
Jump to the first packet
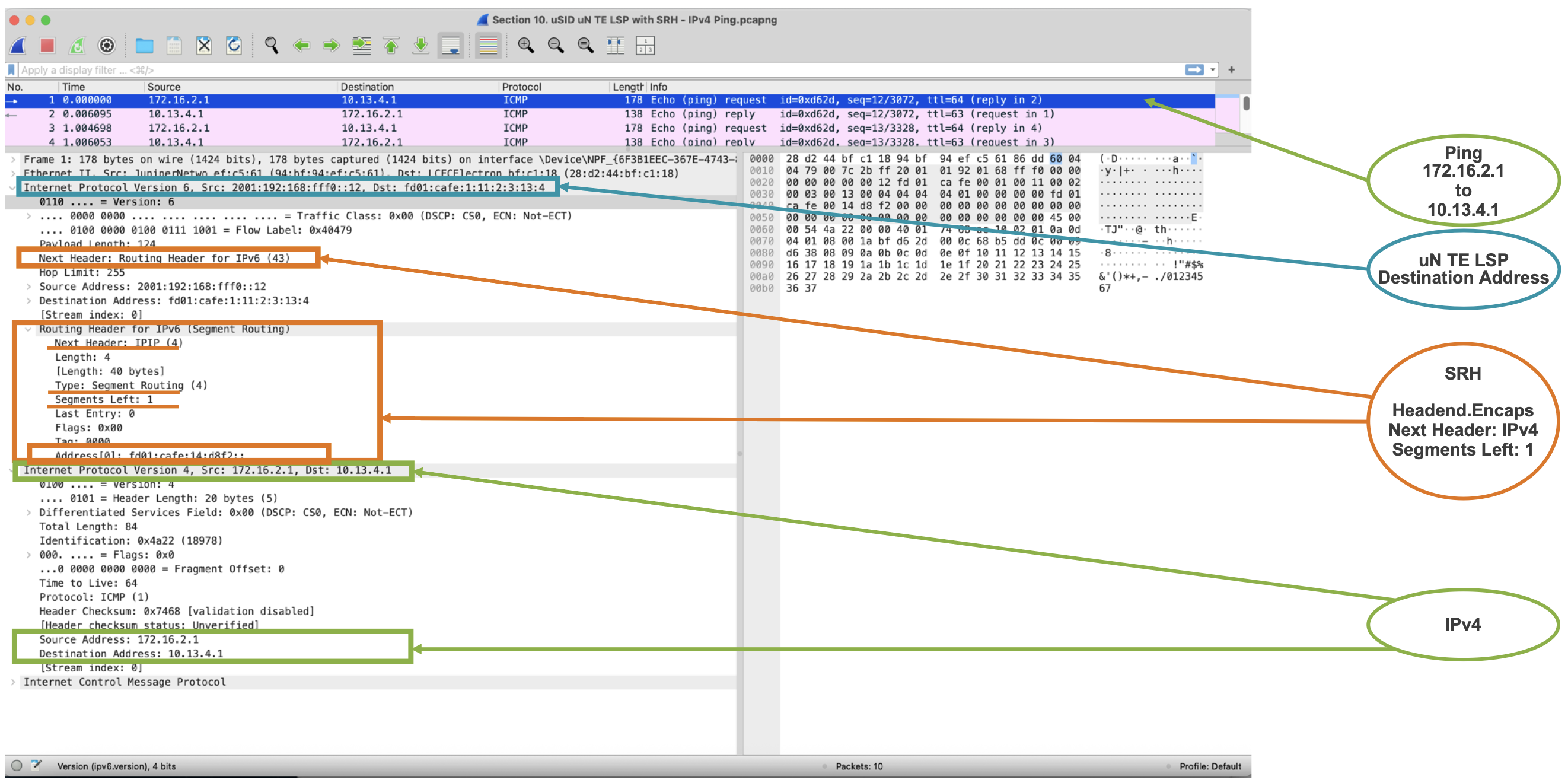pos(391,46)
